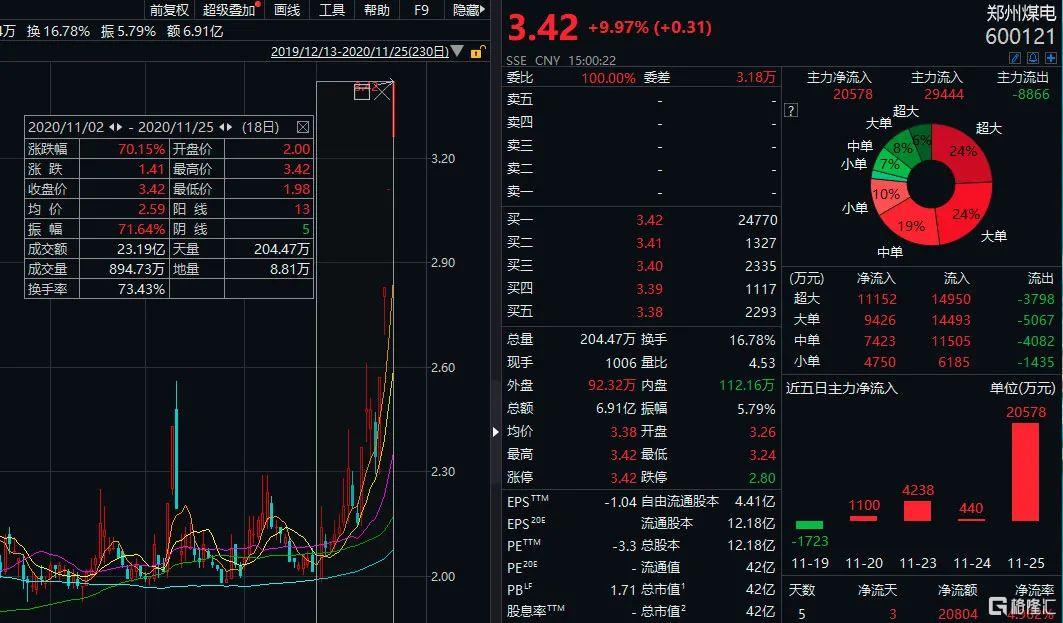Click the 涨停 limit-up price 3.42

(x=624, y=478)
